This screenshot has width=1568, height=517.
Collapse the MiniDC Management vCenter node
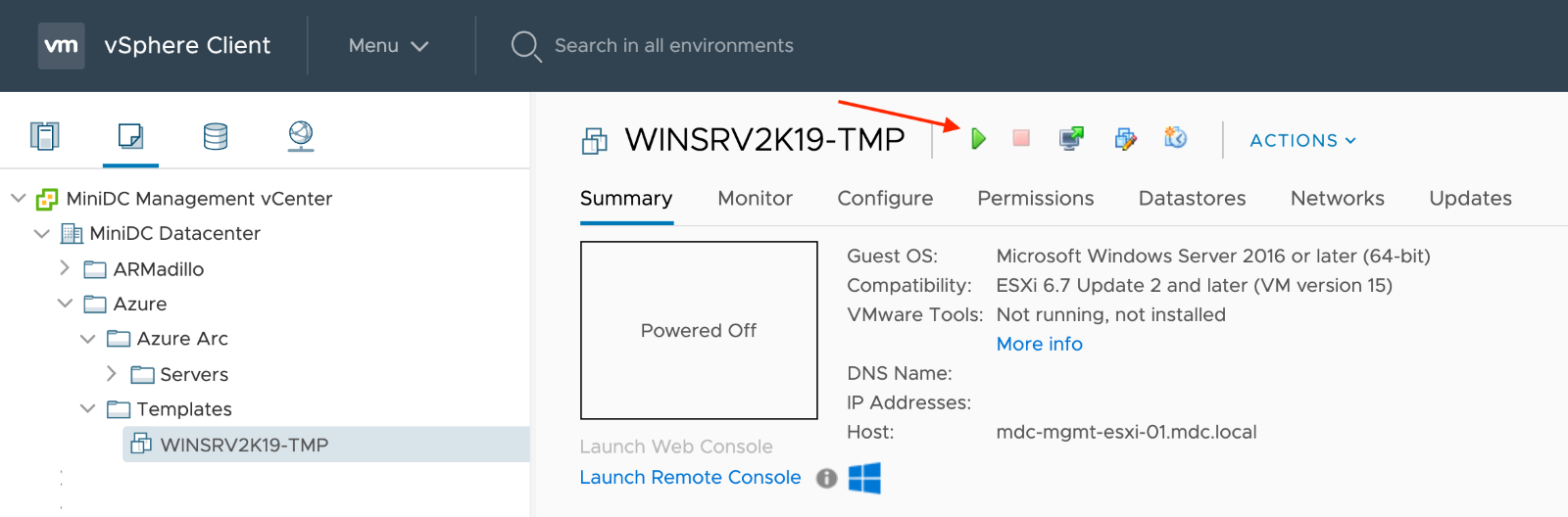point(18,198)
